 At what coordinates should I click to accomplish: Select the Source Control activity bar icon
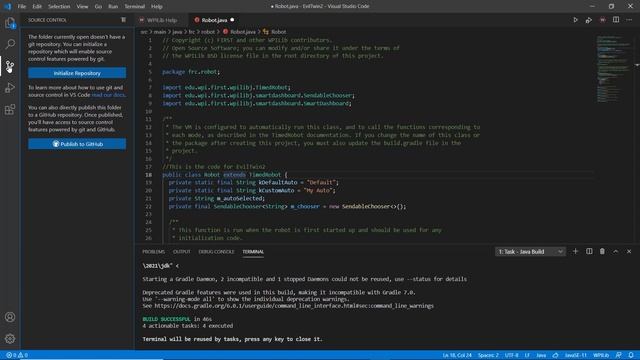[10, 66]
